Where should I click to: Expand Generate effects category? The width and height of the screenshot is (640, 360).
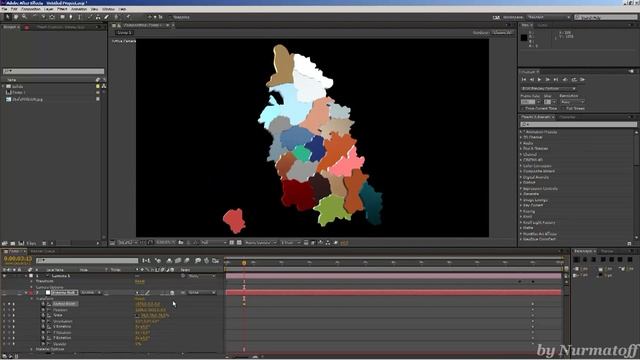pyautogui.click(x=521, y=194)
